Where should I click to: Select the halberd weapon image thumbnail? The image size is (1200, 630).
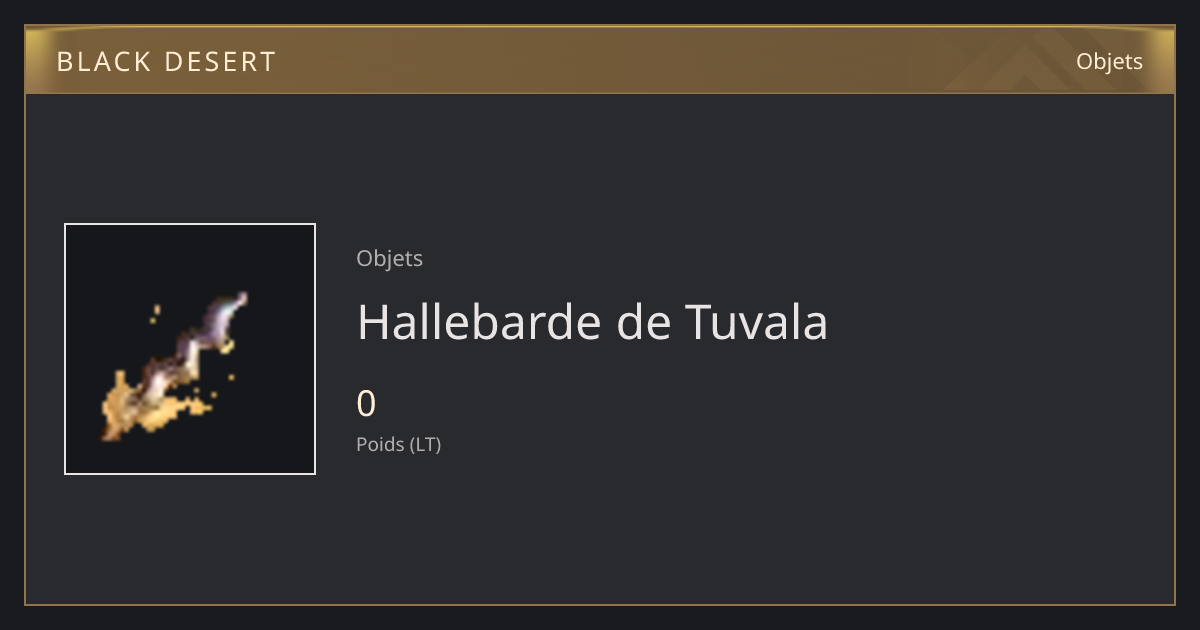(x=190, y=349)
